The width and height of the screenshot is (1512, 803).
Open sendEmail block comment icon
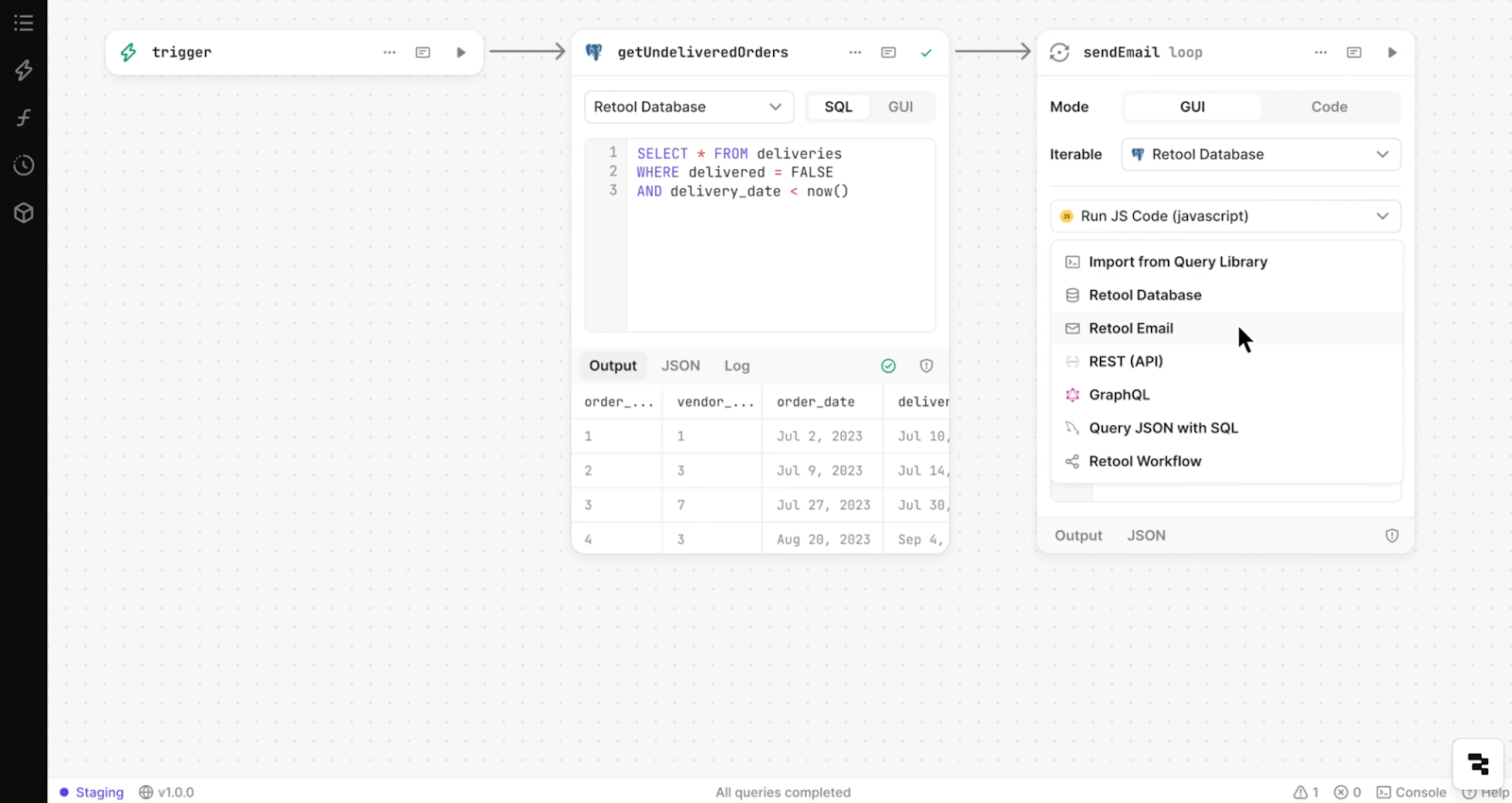click(1354, 52)
